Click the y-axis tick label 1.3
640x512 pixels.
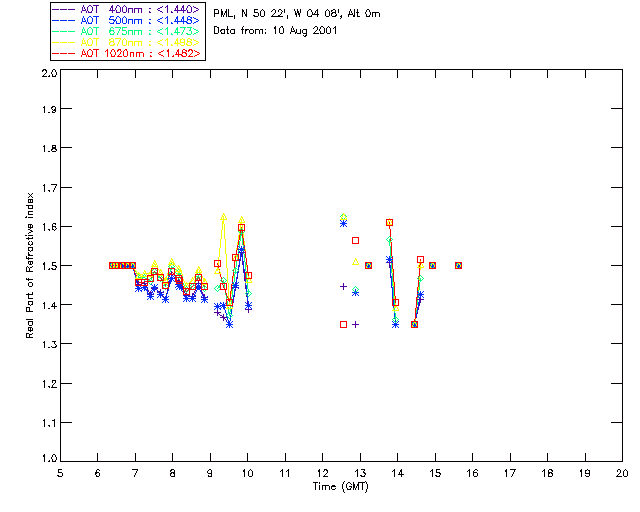(49, 344)
